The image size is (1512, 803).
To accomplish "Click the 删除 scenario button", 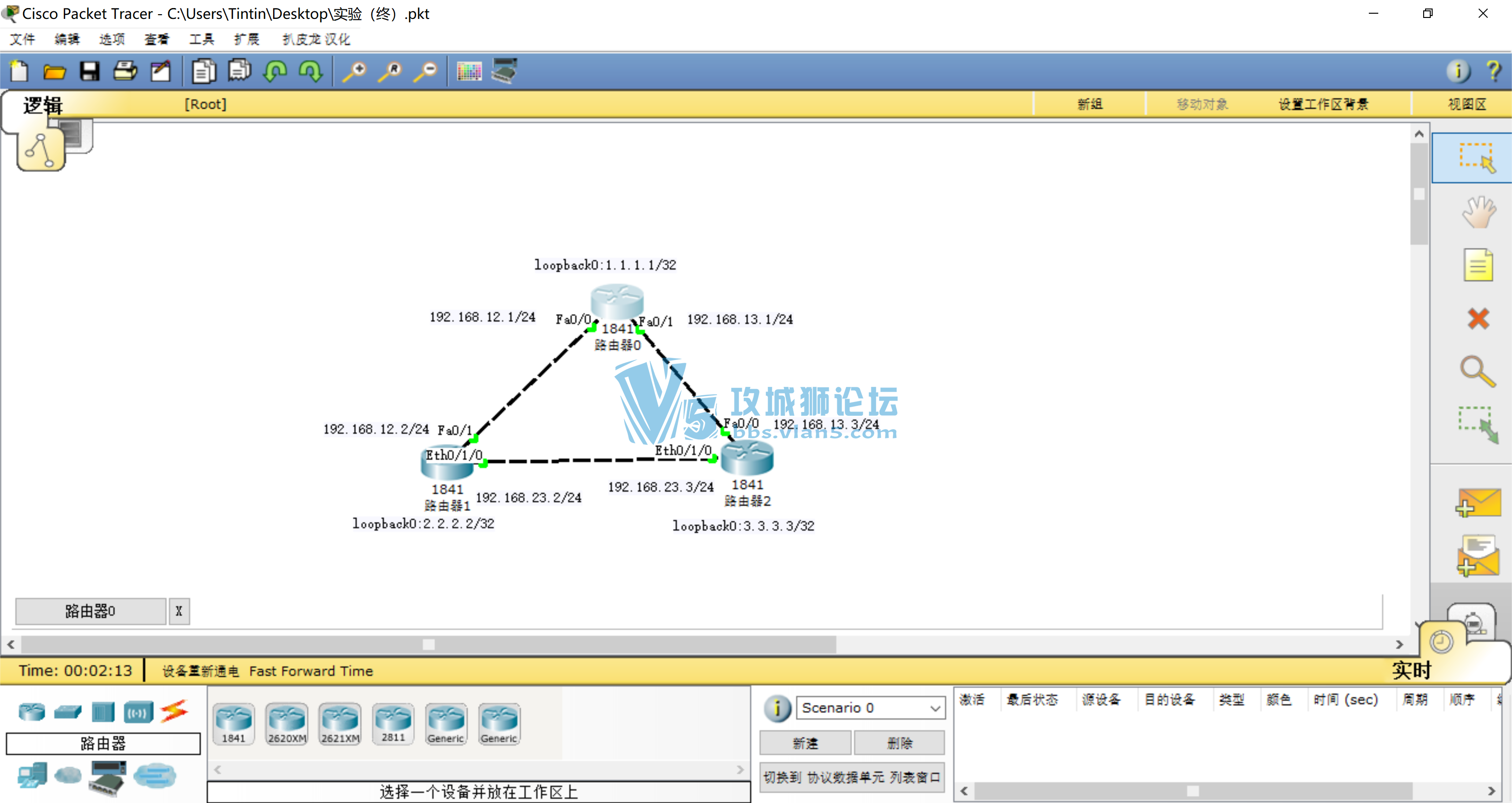I will tap(899, 743).
